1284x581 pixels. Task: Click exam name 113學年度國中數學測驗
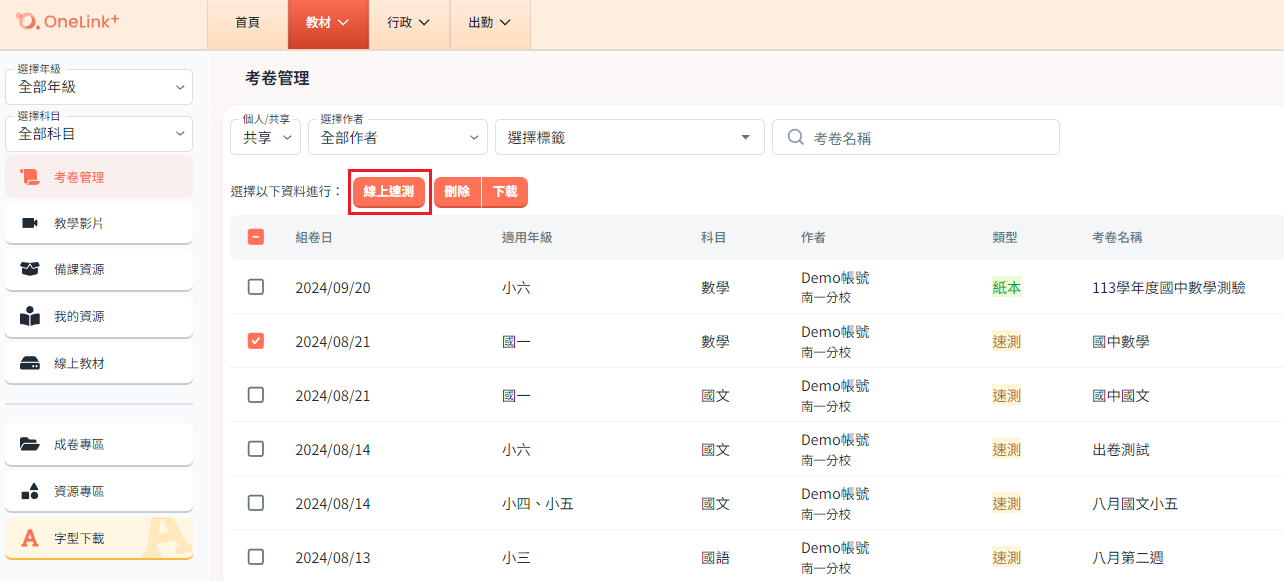1169,287
